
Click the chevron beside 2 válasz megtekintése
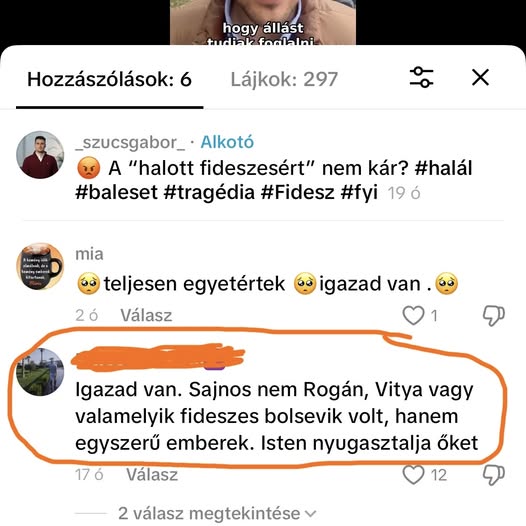point(310,514)
